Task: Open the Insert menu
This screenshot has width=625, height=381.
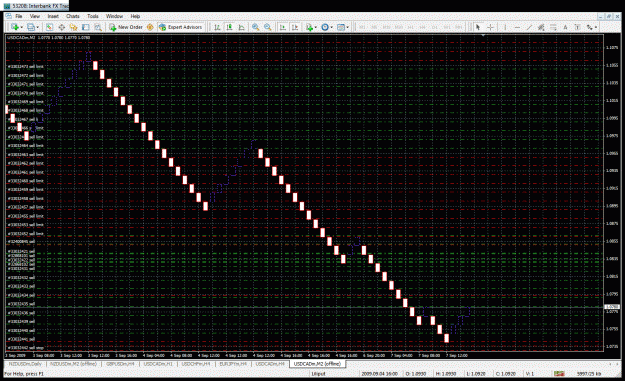Action: [53, 16]
